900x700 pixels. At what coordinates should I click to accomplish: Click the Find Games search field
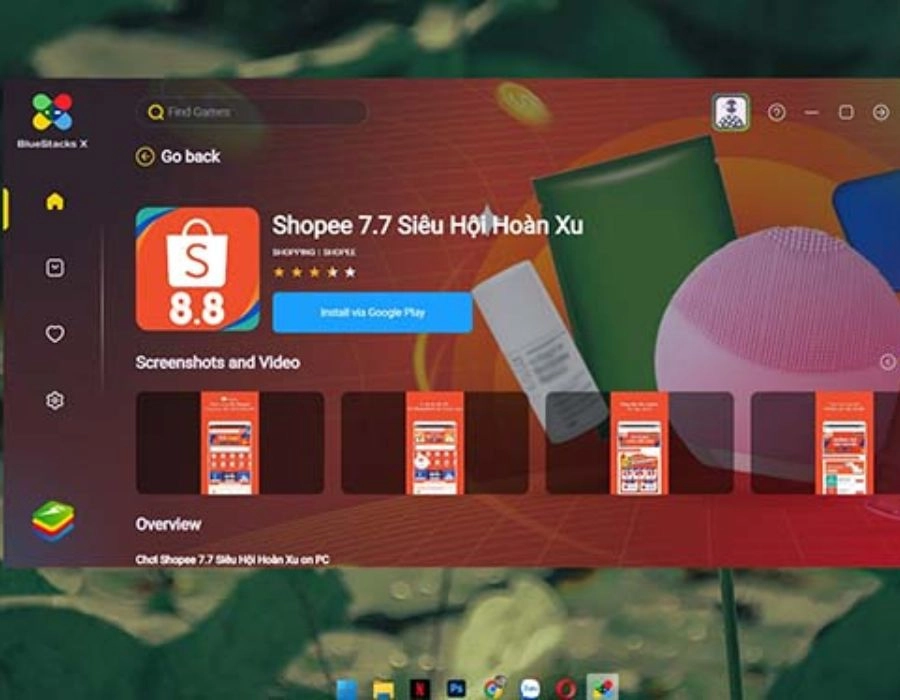coord(250,112)
